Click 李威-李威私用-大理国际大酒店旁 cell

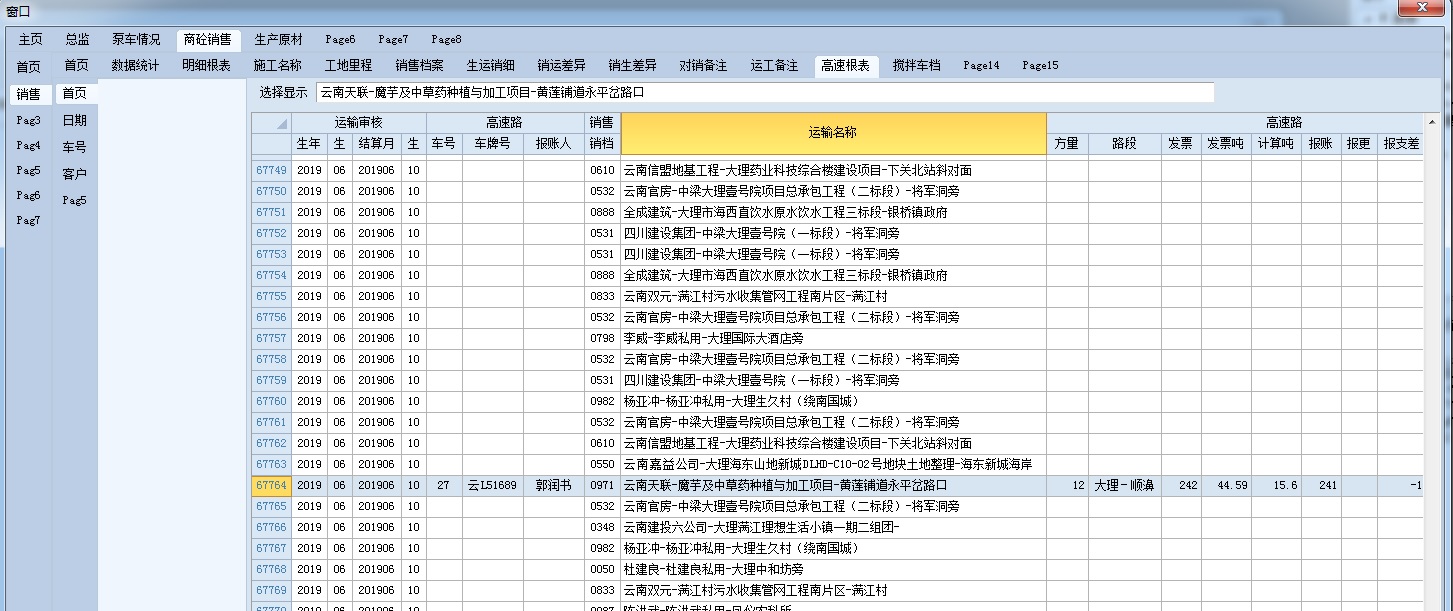833,338
